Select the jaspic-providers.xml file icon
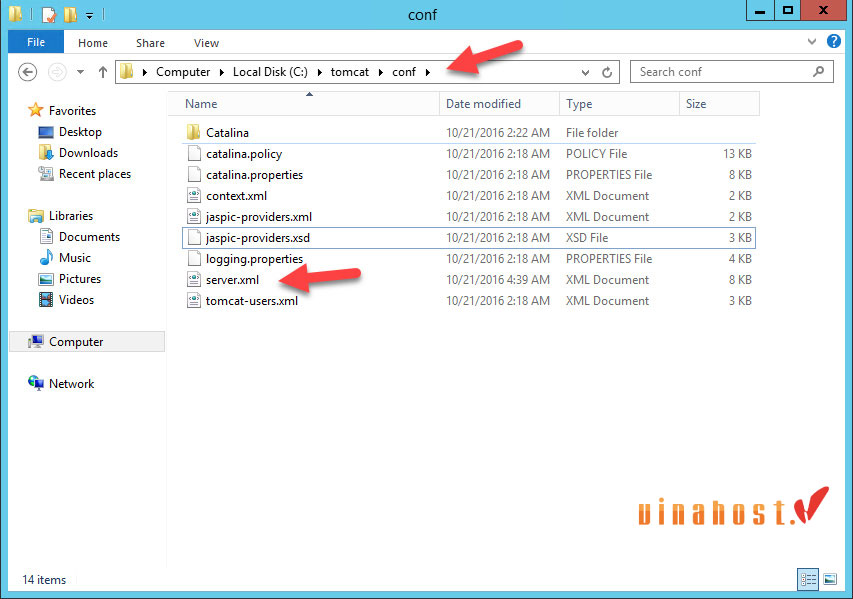 point(194,217)
